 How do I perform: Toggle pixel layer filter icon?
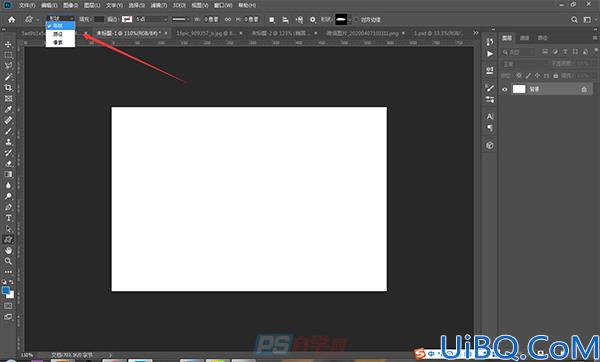pos(545,52)
